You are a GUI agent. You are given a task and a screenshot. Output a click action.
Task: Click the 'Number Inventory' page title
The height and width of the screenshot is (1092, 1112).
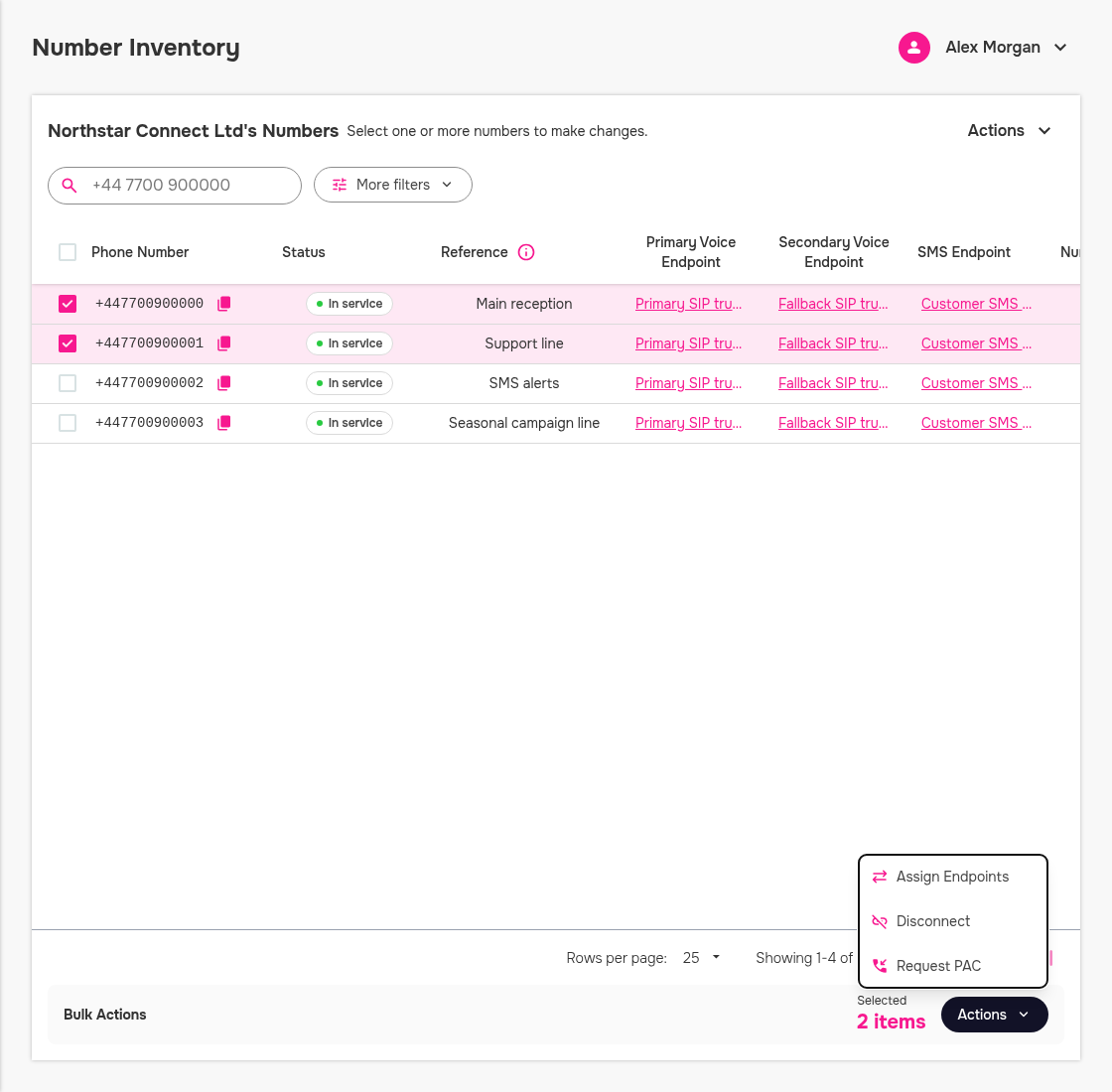point(136,48)
